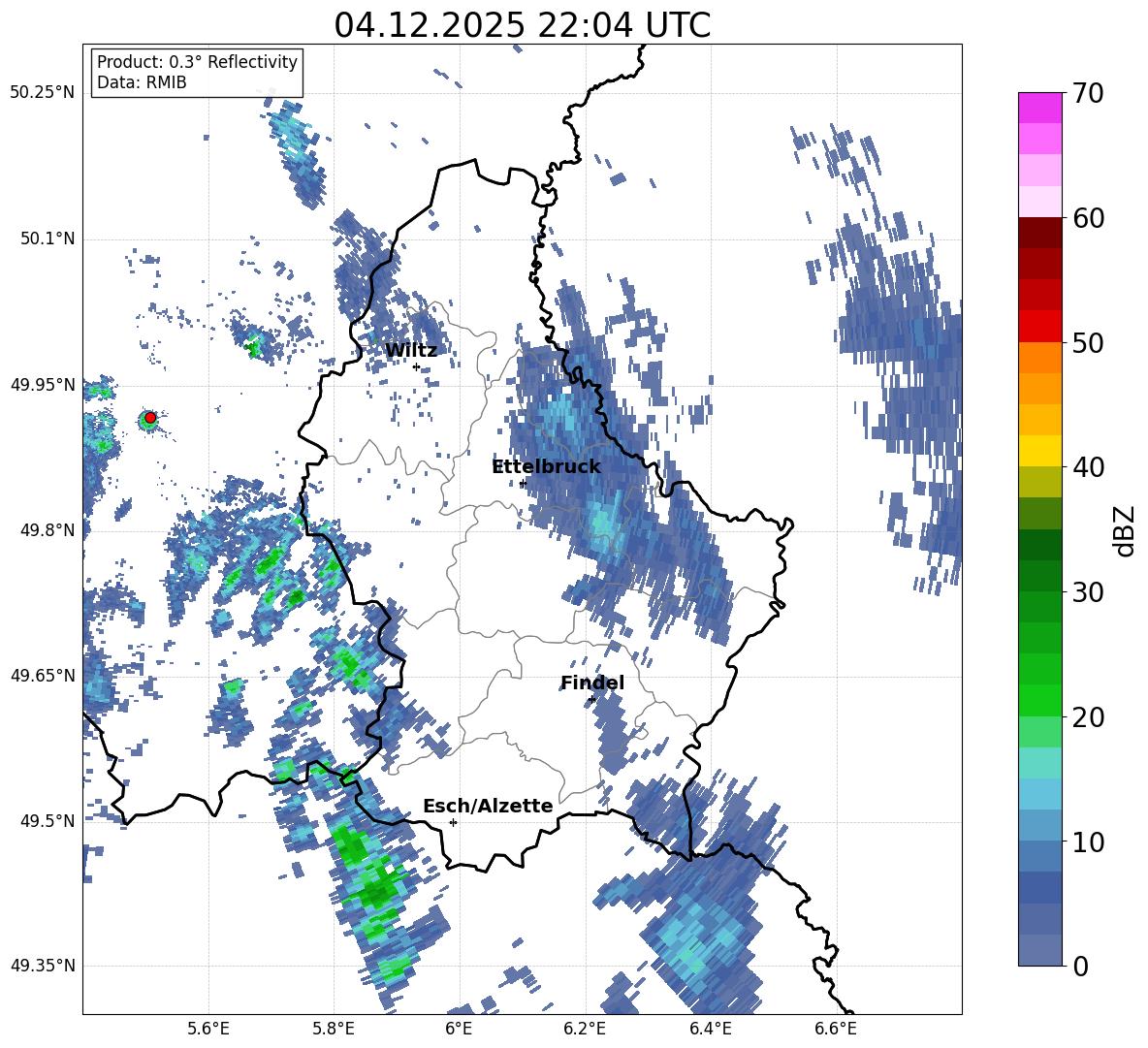Click the 50.25°N latitude tick label
1148x1048 pixels.
tap(43, 93)
